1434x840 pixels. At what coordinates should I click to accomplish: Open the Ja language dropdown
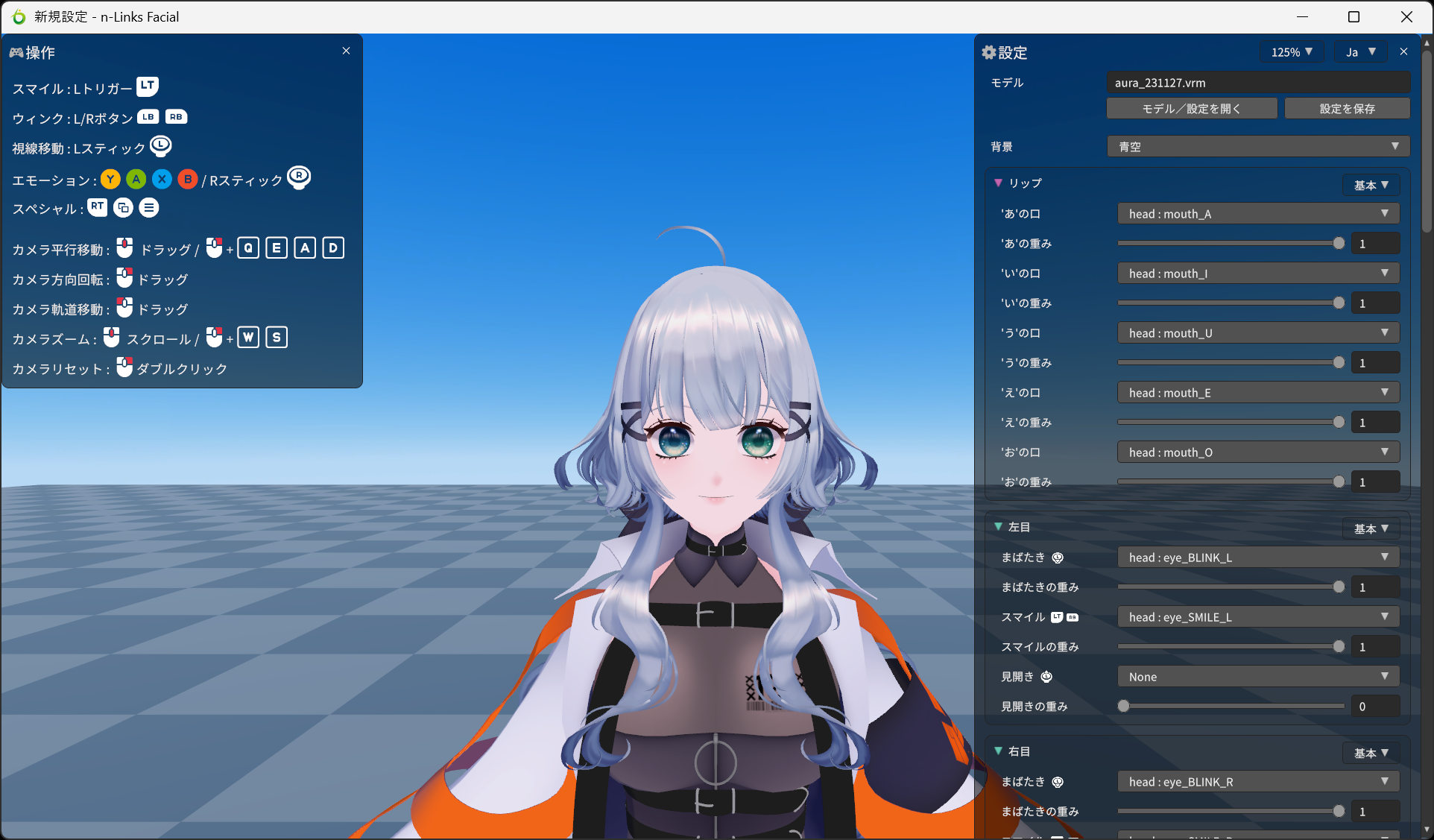1360,52
